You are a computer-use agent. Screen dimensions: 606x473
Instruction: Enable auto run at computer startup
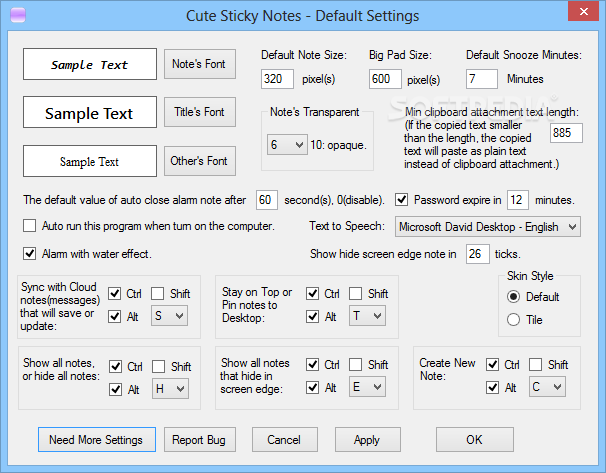tap(29, 225)
